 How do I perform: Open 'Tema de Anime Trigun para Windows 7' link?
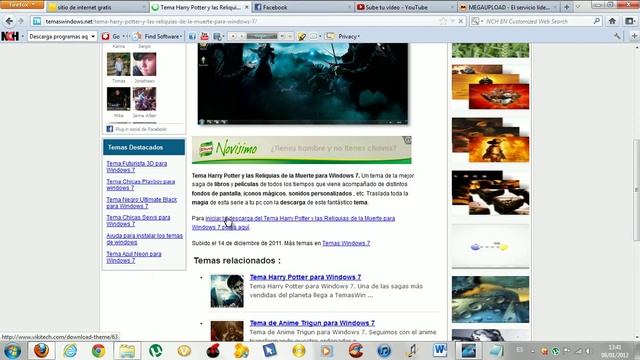pyautogui.click(x=312, y=323)
